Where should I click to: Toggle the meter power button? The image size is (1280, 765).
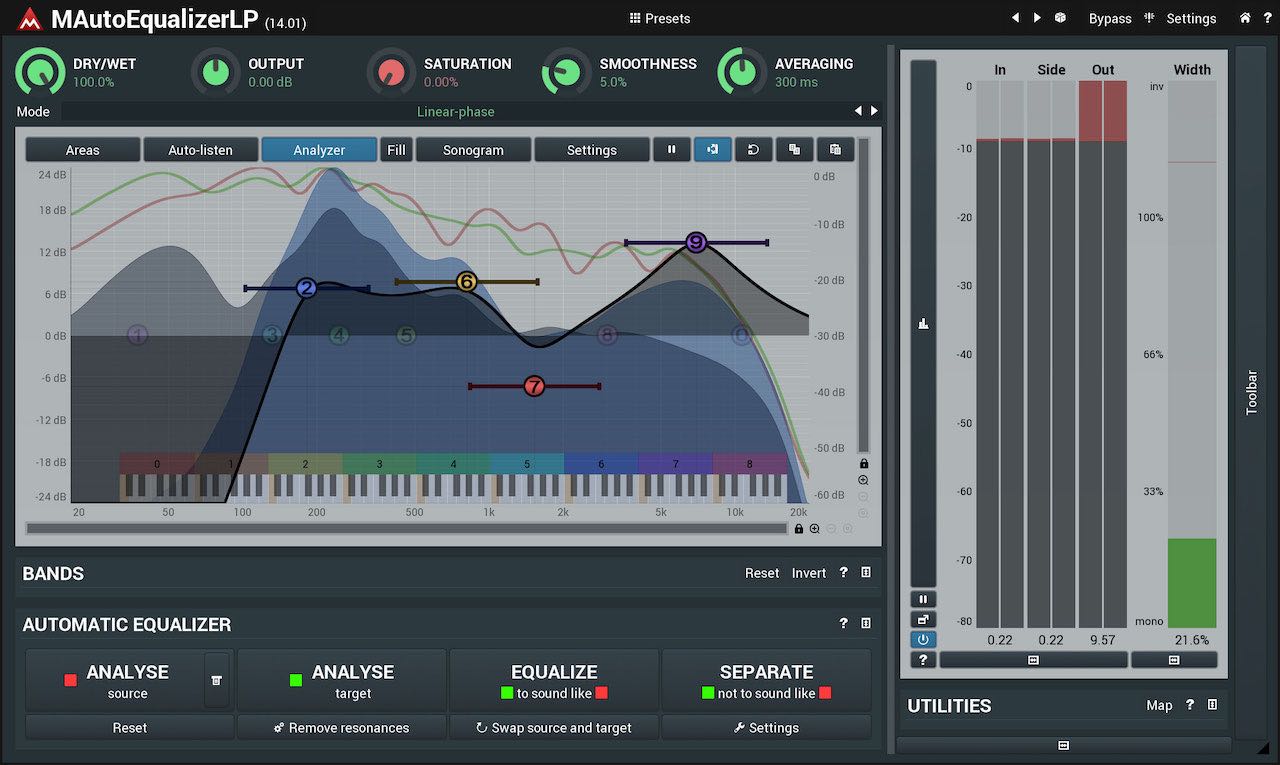[923, 640]
